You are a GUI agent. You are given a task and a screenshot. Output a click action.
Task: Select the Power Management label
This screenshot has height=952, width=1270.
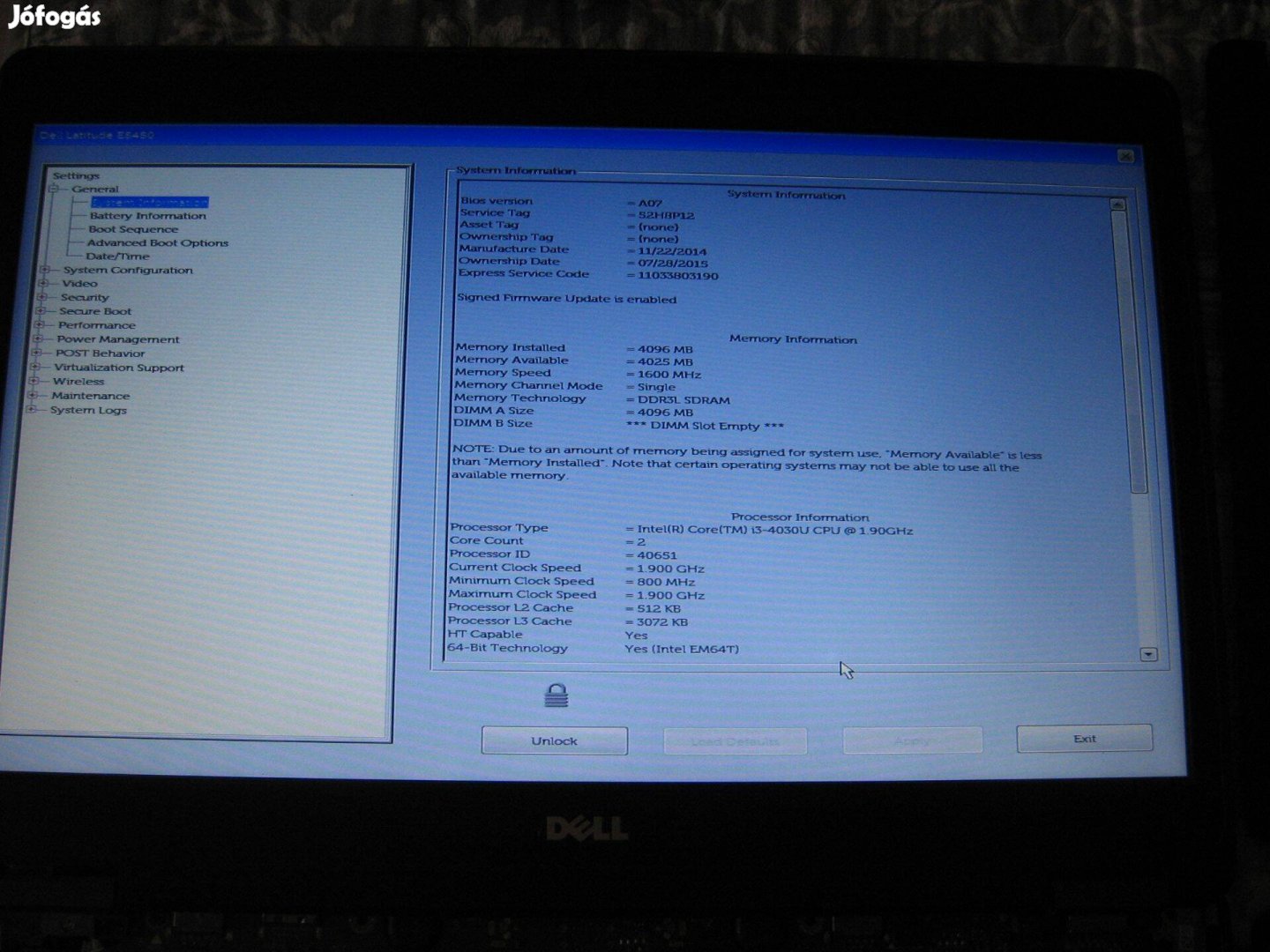click(x=118, y=339)
